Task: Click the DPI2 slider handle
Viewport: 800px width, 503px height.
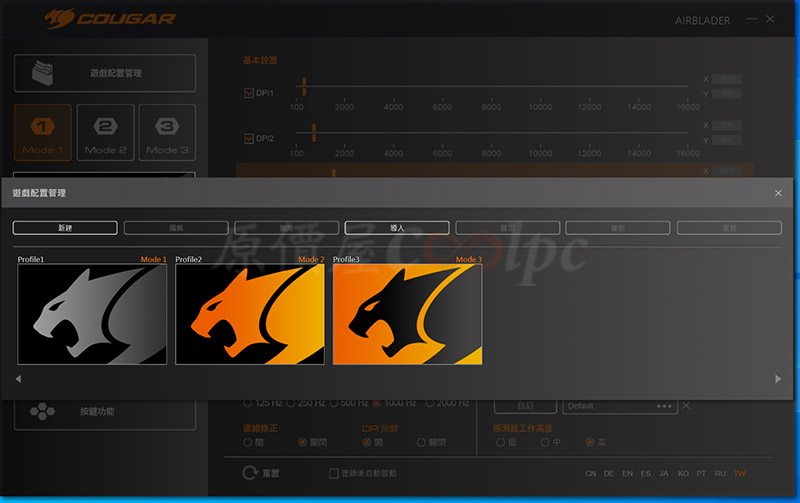Action: [x=314, y=133]
